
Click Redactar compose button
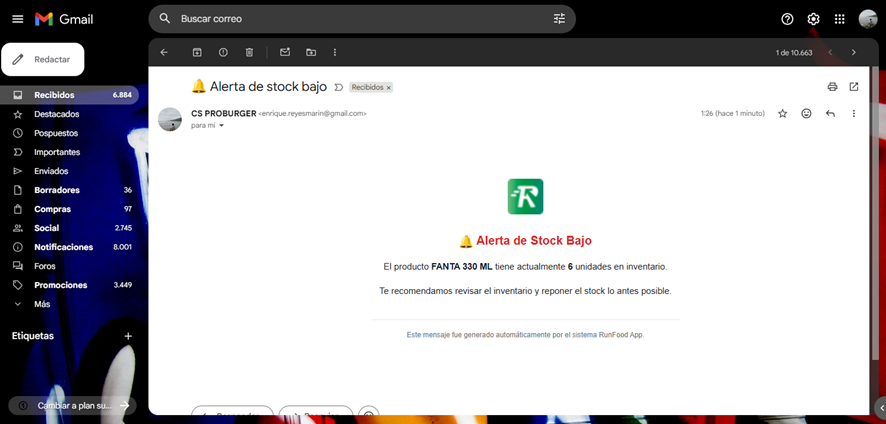tap(43, 59)
